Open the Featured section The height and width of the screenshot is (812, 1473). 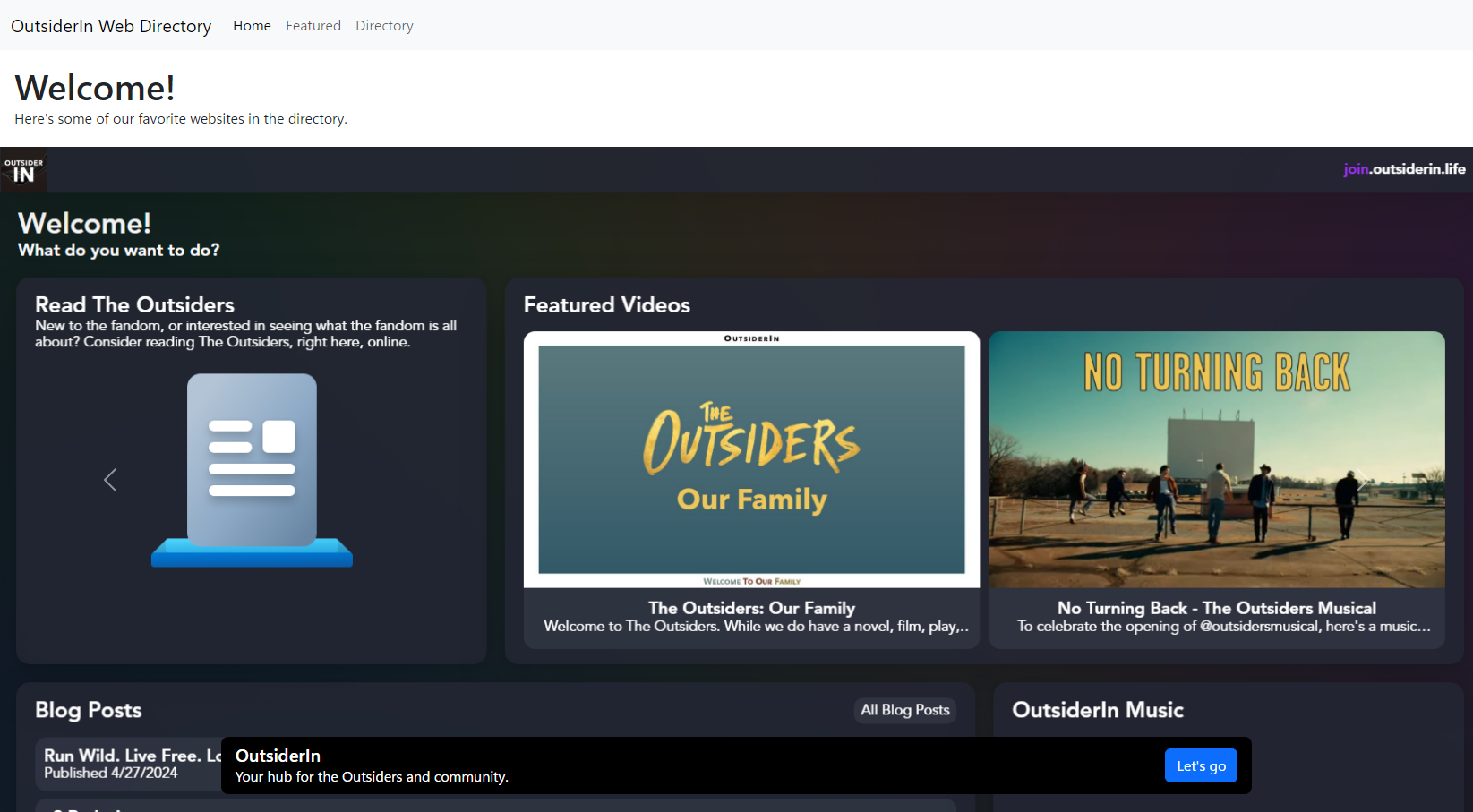point(313,25)
